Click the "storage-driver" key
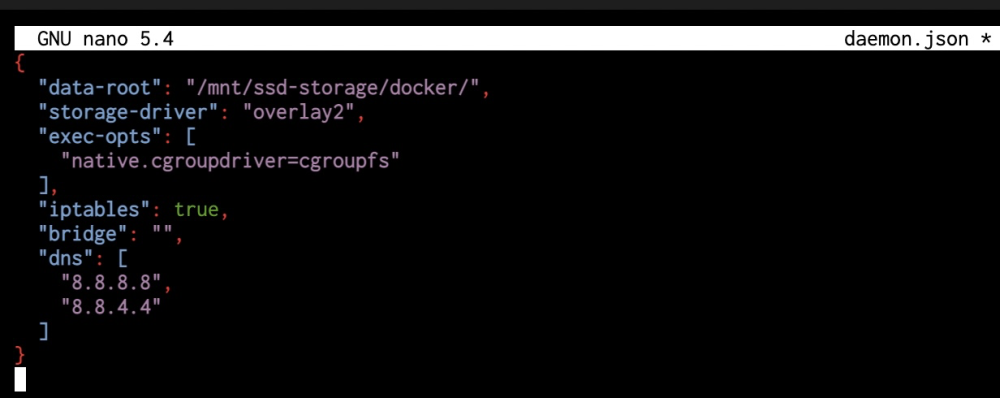The image size is (1000, 398). [128, 112]
